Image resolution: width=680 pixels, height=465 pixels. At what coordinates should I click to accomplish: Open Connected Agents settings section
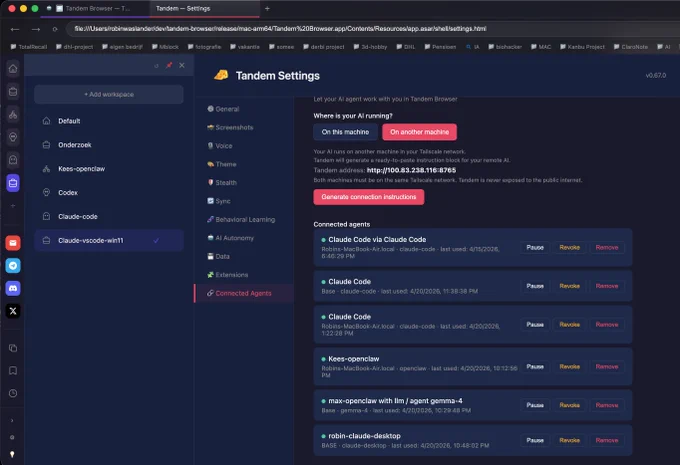(244, 293)
